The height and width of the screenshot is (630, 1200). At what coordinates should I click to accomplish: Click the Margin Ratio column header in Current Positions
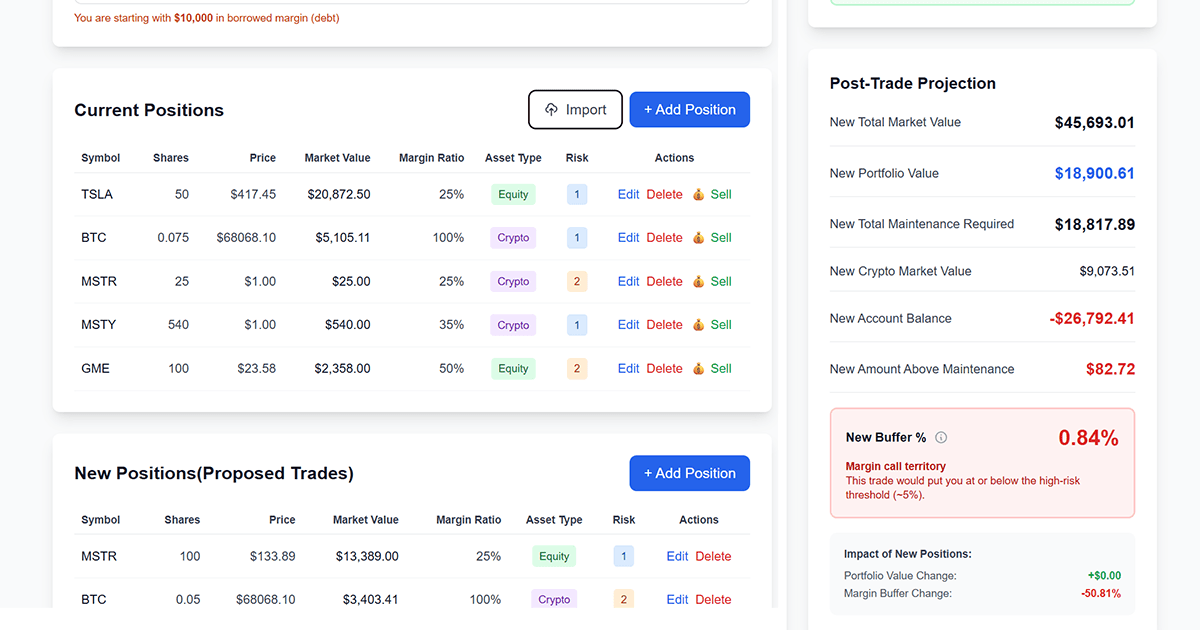click(431, 158)
